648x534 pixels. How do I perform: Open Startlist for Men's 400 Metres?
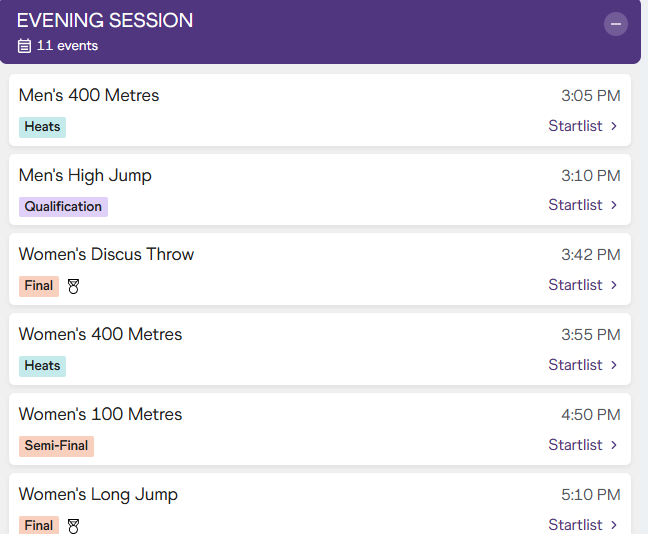click(x=575, y=126)
